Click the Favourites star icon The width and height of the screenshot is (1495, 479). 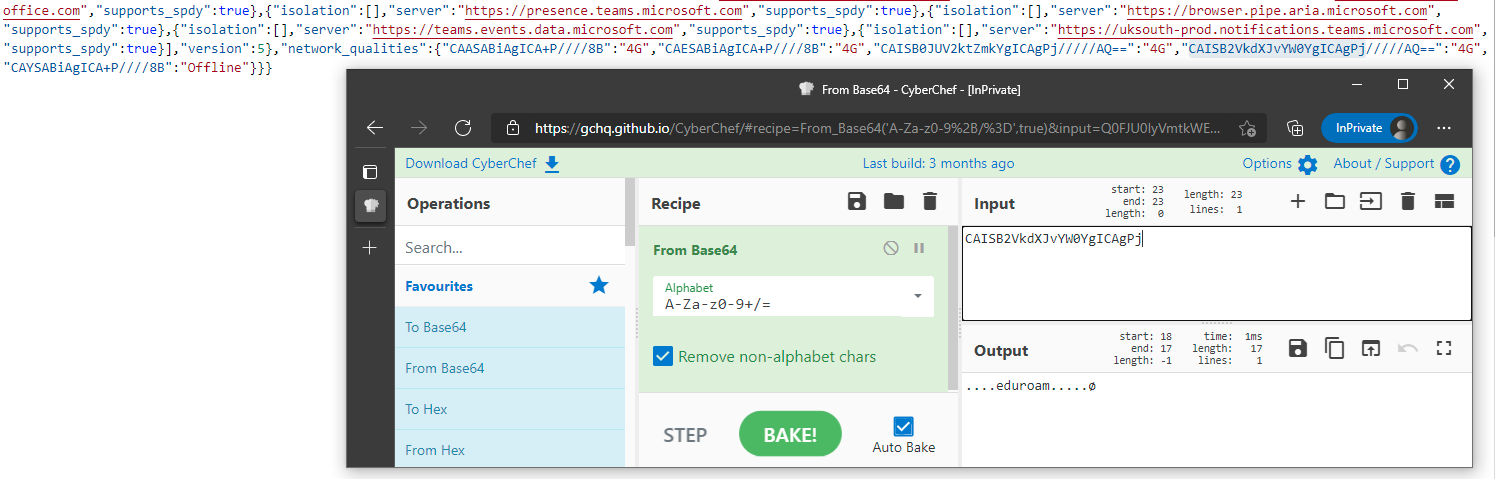(599, 286)
